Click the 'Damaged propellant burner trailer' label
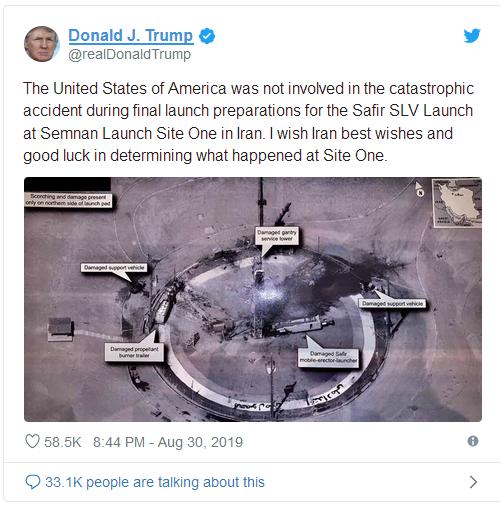The height and width of the screenshot is (506, 501). (134, 352)
